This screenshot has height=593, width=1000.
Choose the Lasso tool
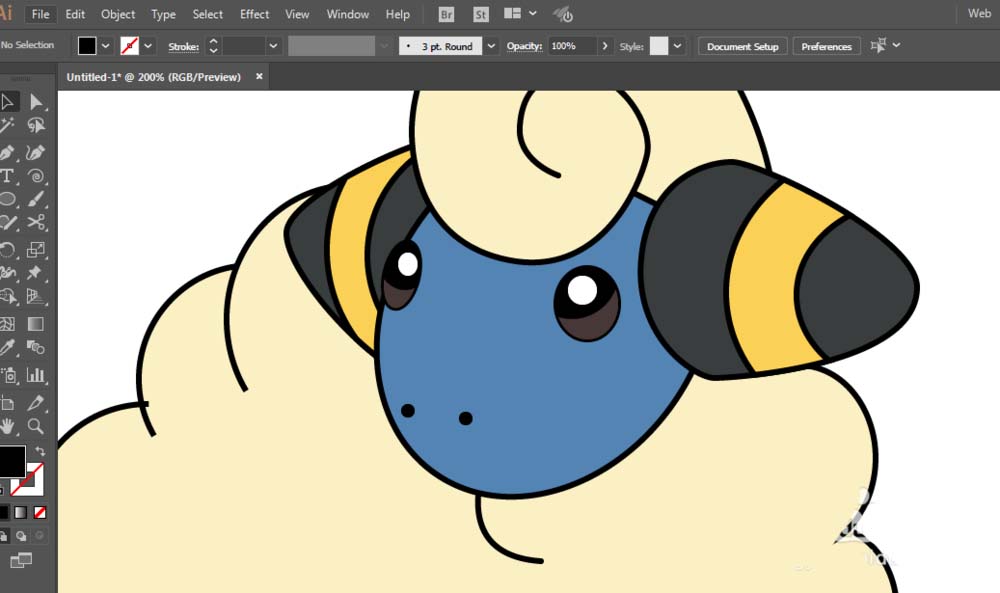36,126
